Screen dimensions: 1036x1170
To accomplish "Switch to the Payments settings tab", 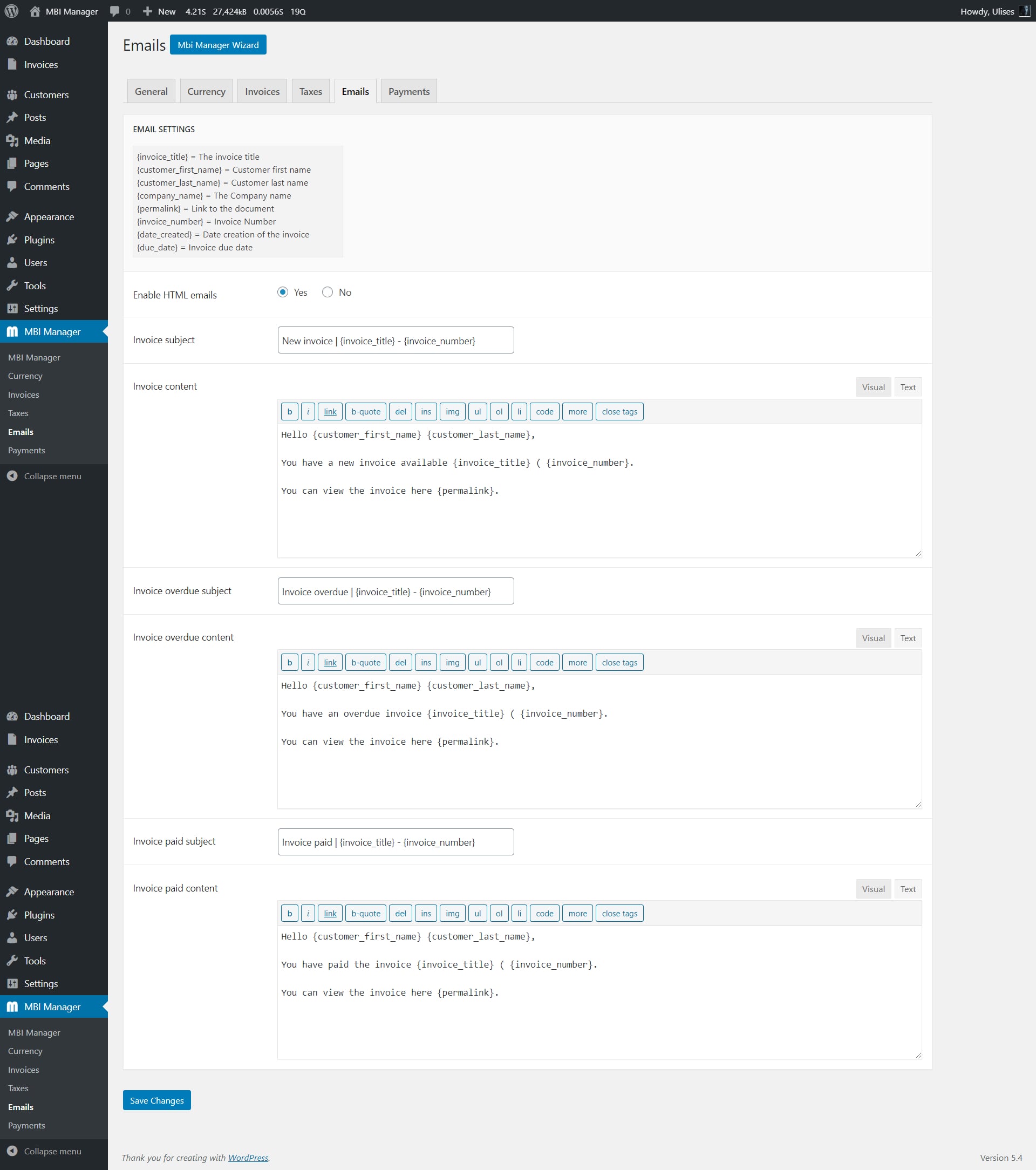I will coord(408,92).
